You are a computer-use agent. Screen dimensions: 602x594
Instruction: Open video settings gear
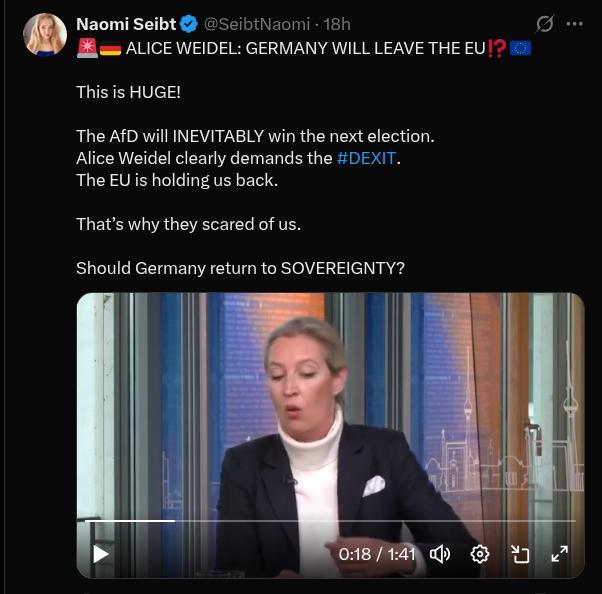pos(480,554)
